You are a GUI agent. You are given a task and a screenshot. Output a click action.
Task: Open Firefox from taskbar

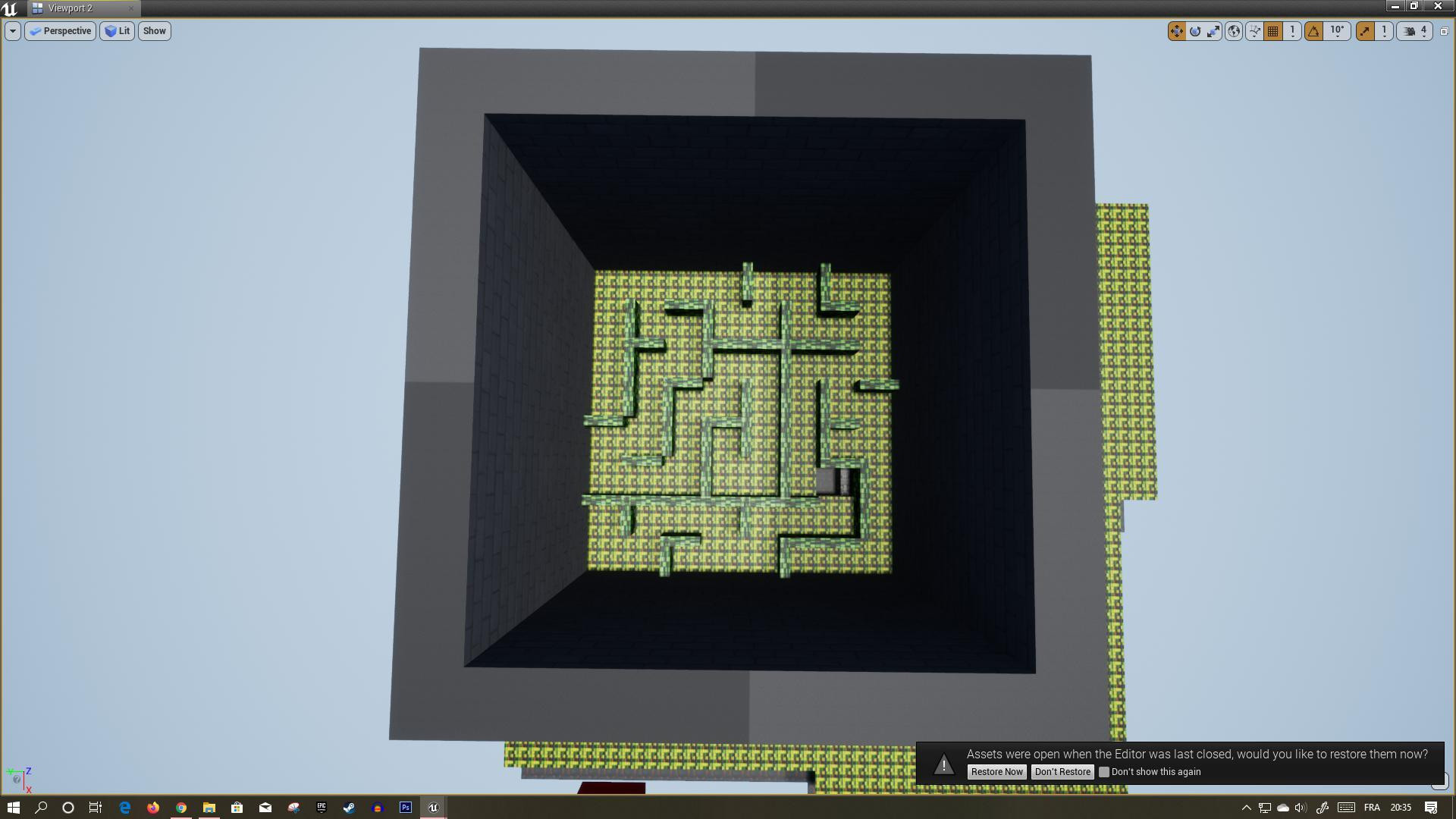tap(153, 808)
